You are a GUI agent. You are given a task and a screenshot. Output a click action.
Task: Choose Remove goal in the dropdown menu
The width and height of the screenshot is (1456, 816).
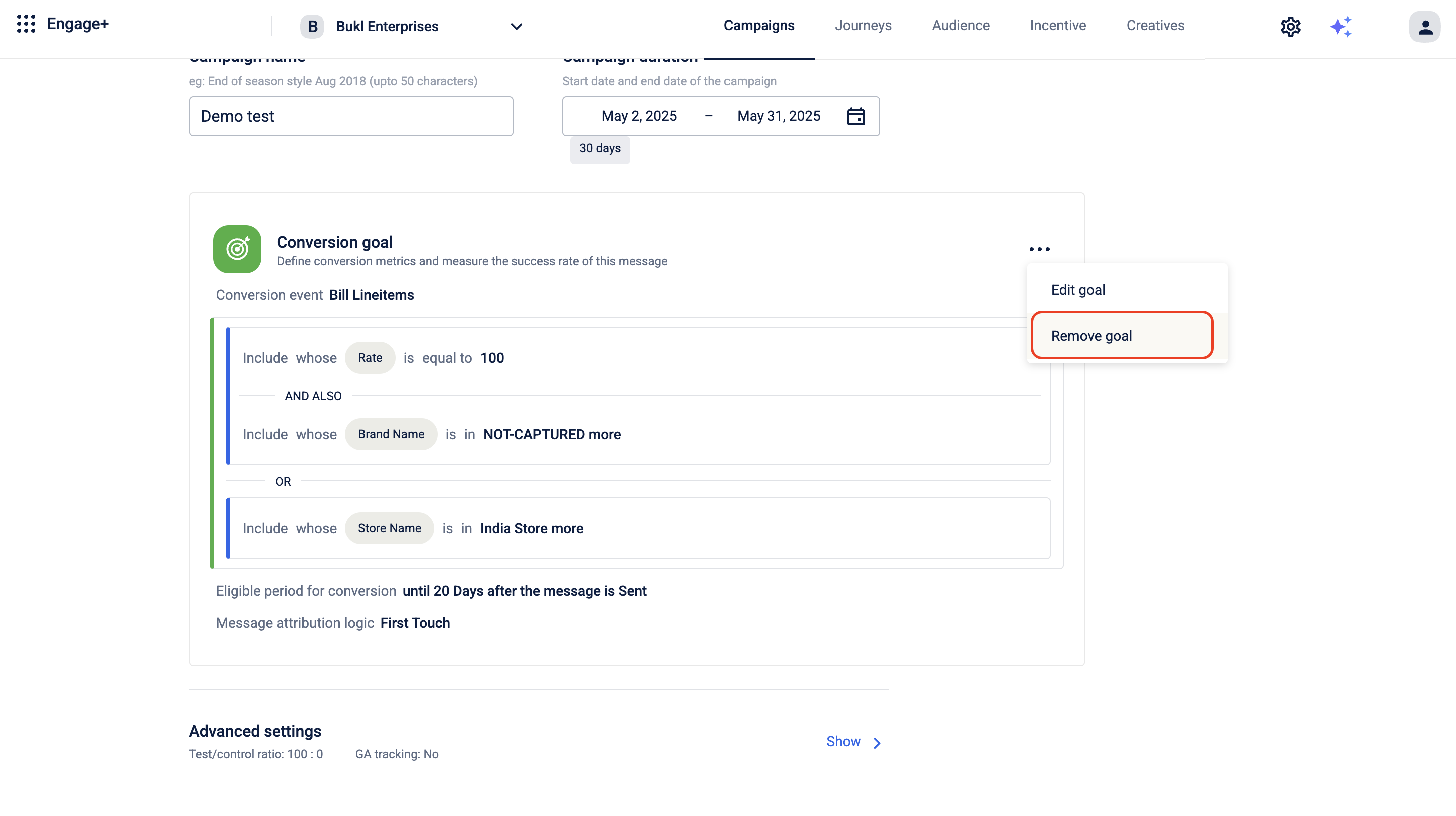pos(1091,336)
